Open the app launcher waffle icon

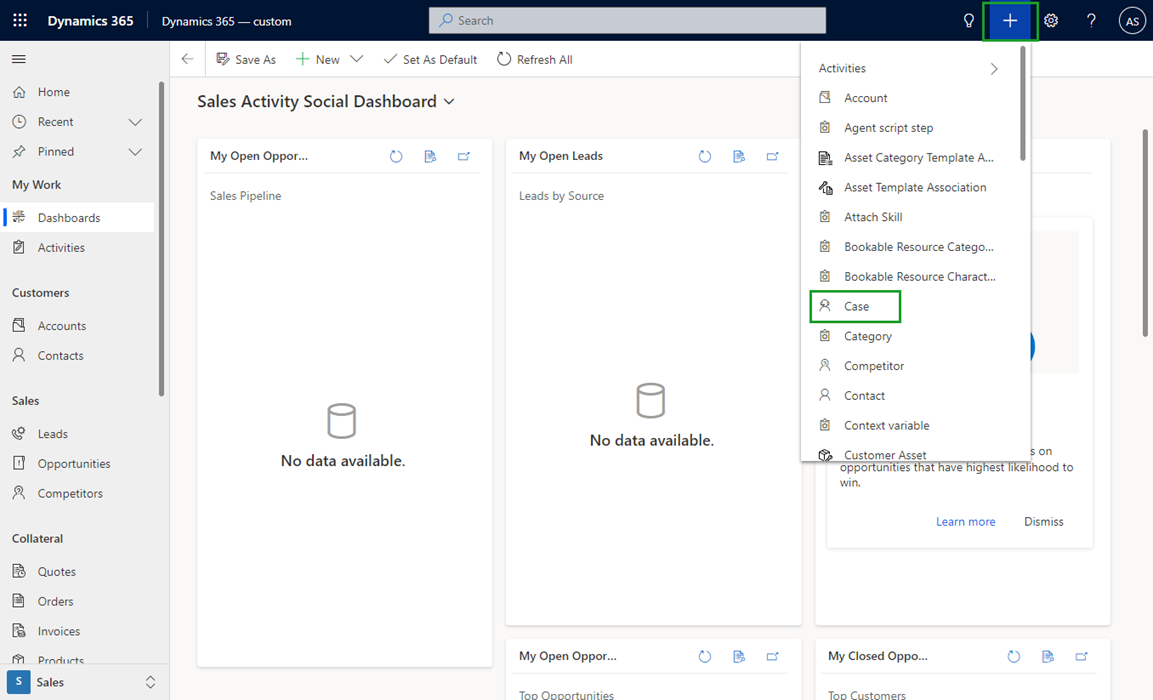(19, 20)
